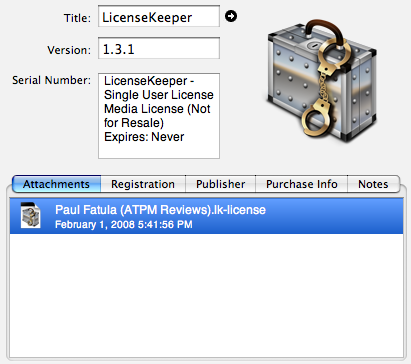This screenshot has width=411, height=364.
Task: Select the Paul Fatula (ATPM Reviews).lk-license attachment
Action: 206,216
